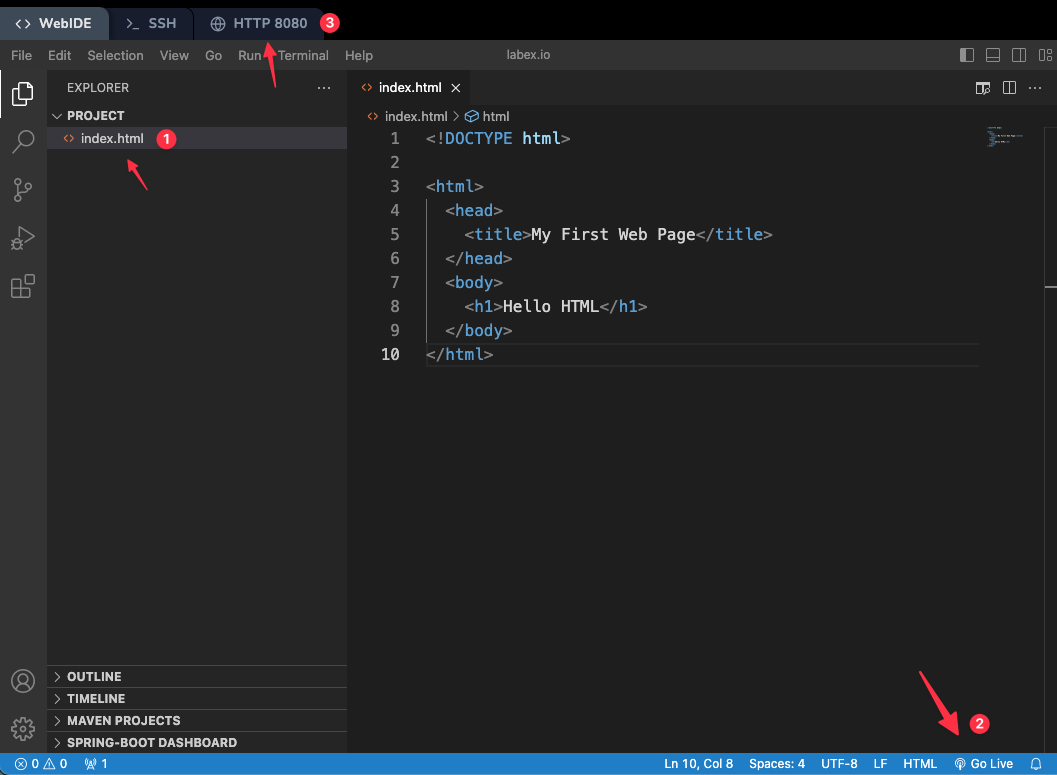Click UTF-8 encoding in status bar
1057x775 pixels.
839,763
